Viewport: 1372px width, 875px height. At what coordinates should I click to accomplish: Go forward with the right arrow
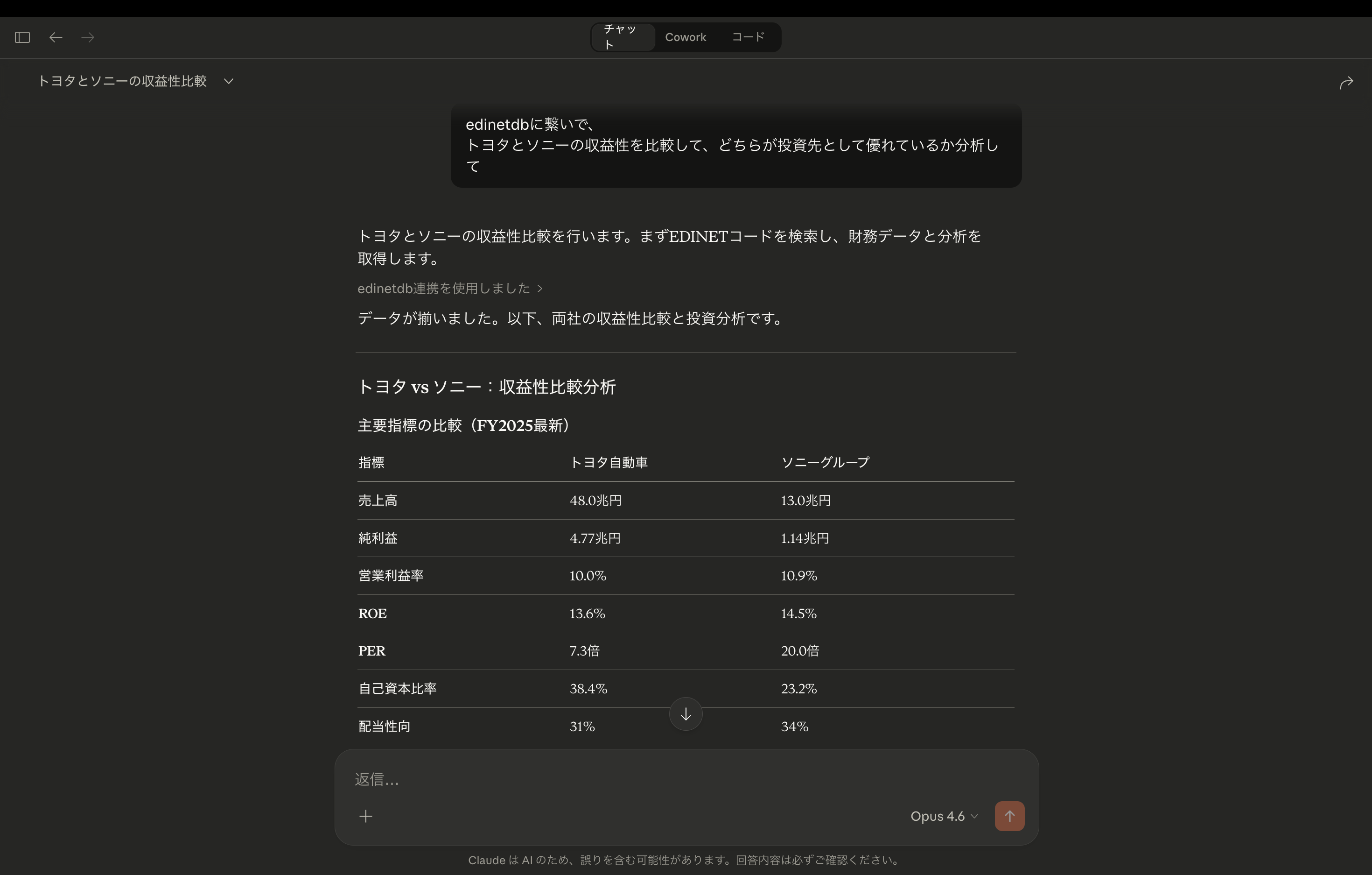(x=88, y=38)
